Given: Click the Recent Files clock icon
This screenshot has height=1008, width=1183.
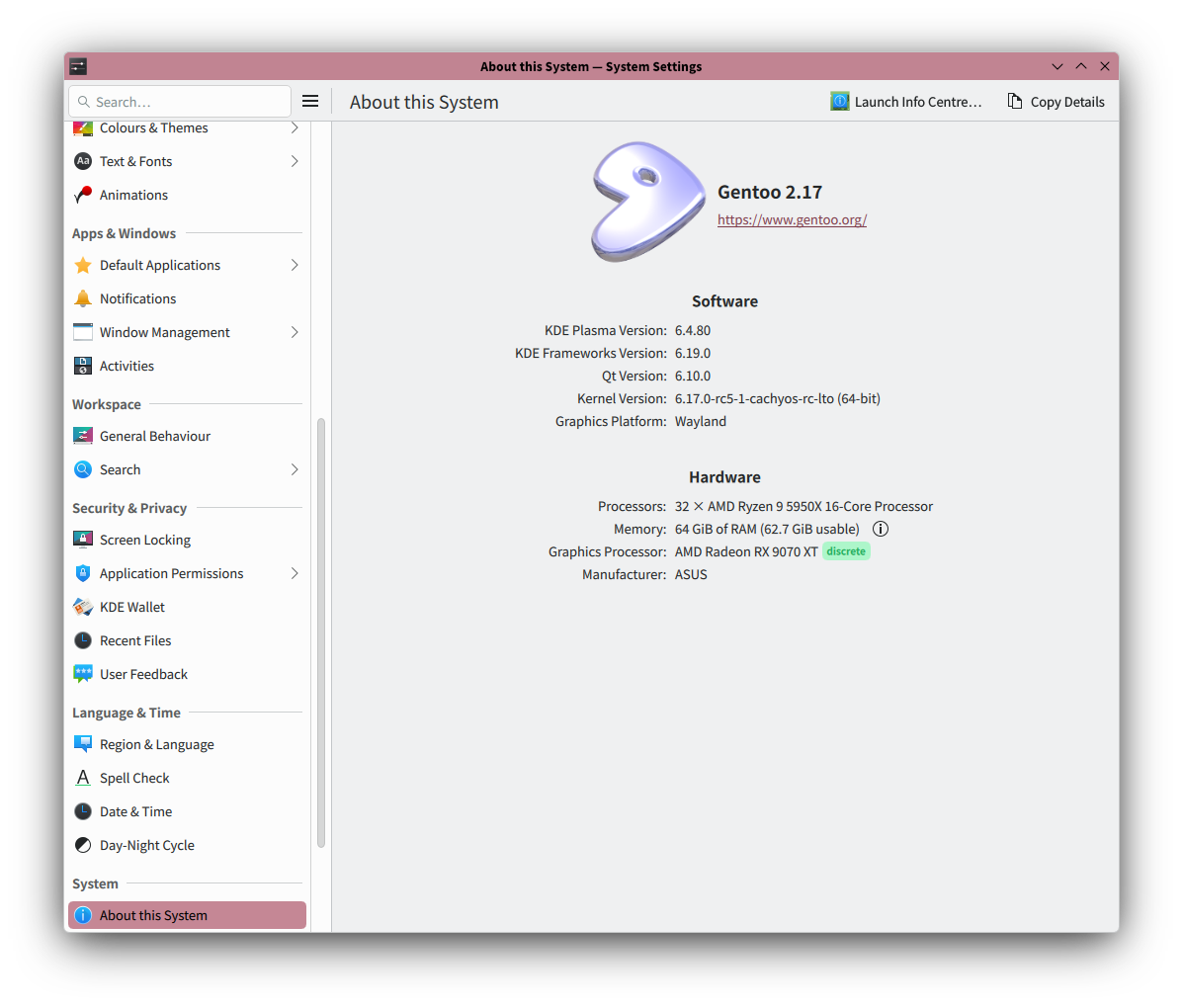Looking at the screenshot, I should click(83, 640).
